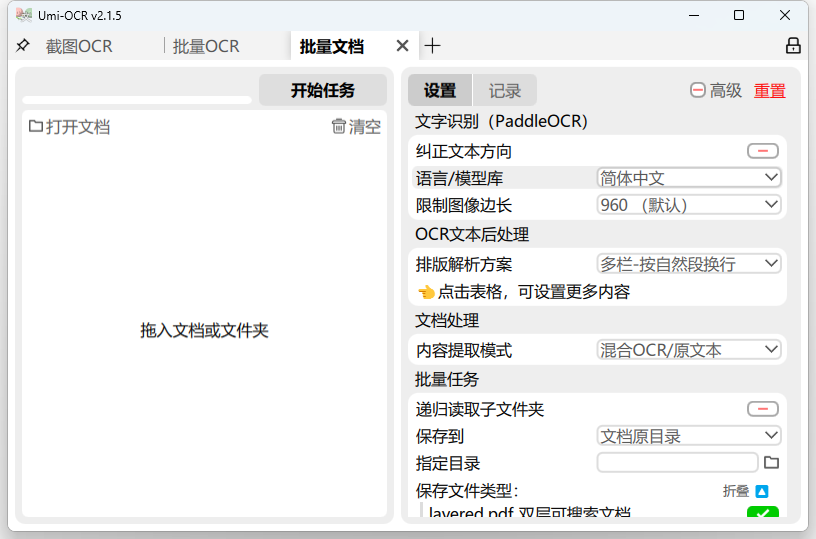The height and width of the screenshot is (539, 816).
Task: Click the 指定目录 input field
Action: 677,463
